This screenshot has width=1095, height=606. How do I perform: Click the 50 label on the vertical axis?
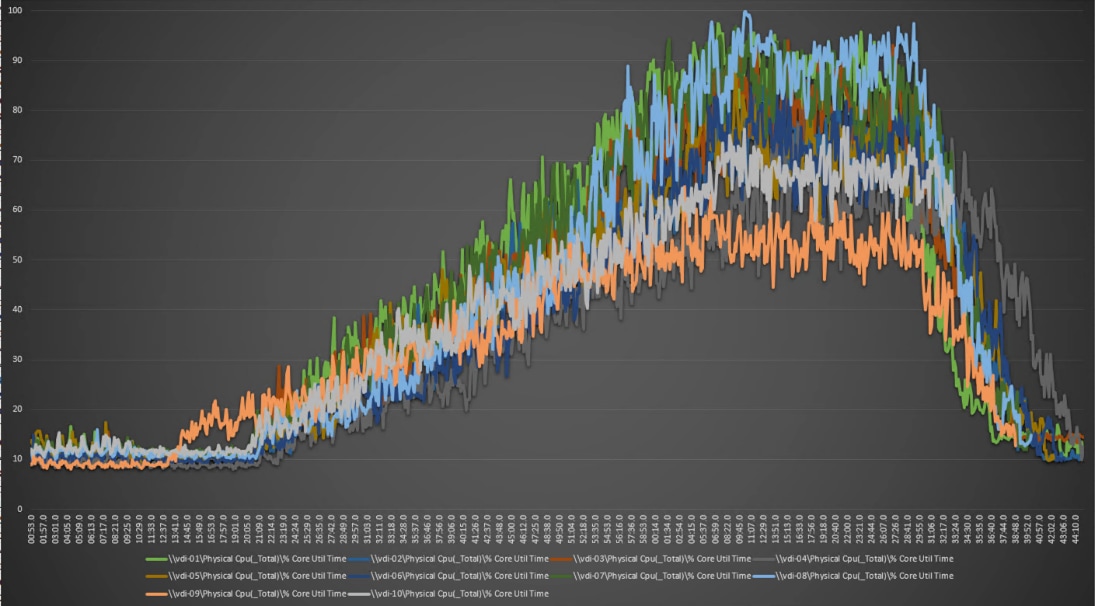coord(17,260)
